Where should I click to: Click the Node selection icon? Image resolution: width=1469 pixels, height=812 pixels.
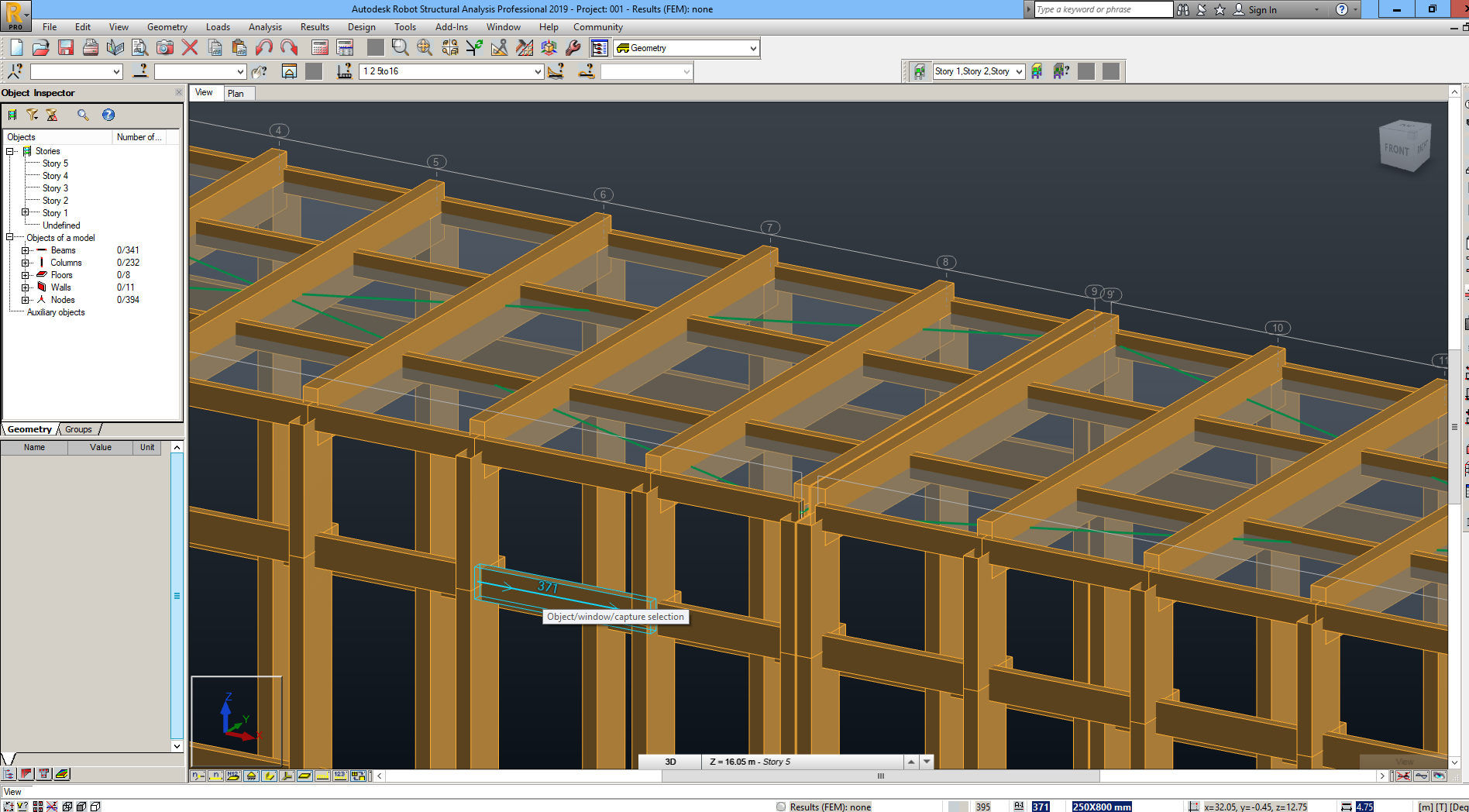pos(15,71)
